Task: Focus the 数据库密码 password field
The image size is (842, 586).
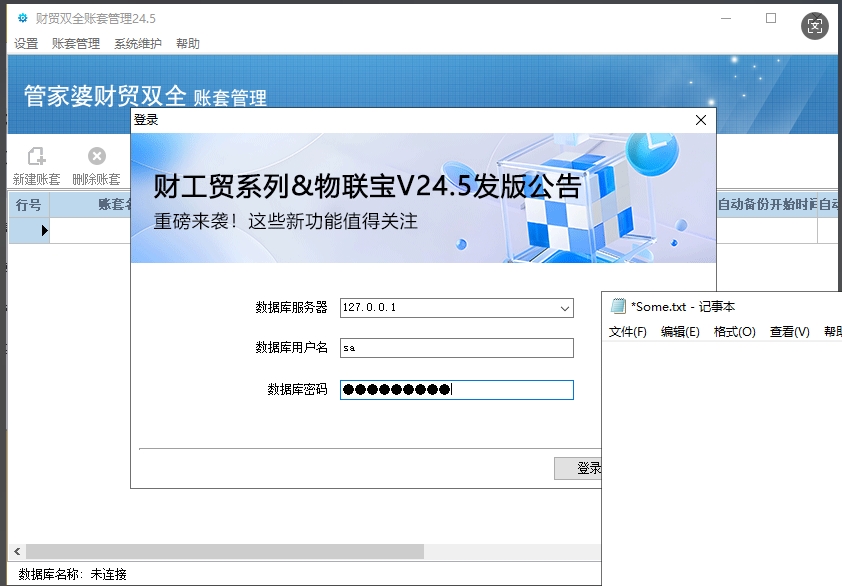Action: [456, 390]
